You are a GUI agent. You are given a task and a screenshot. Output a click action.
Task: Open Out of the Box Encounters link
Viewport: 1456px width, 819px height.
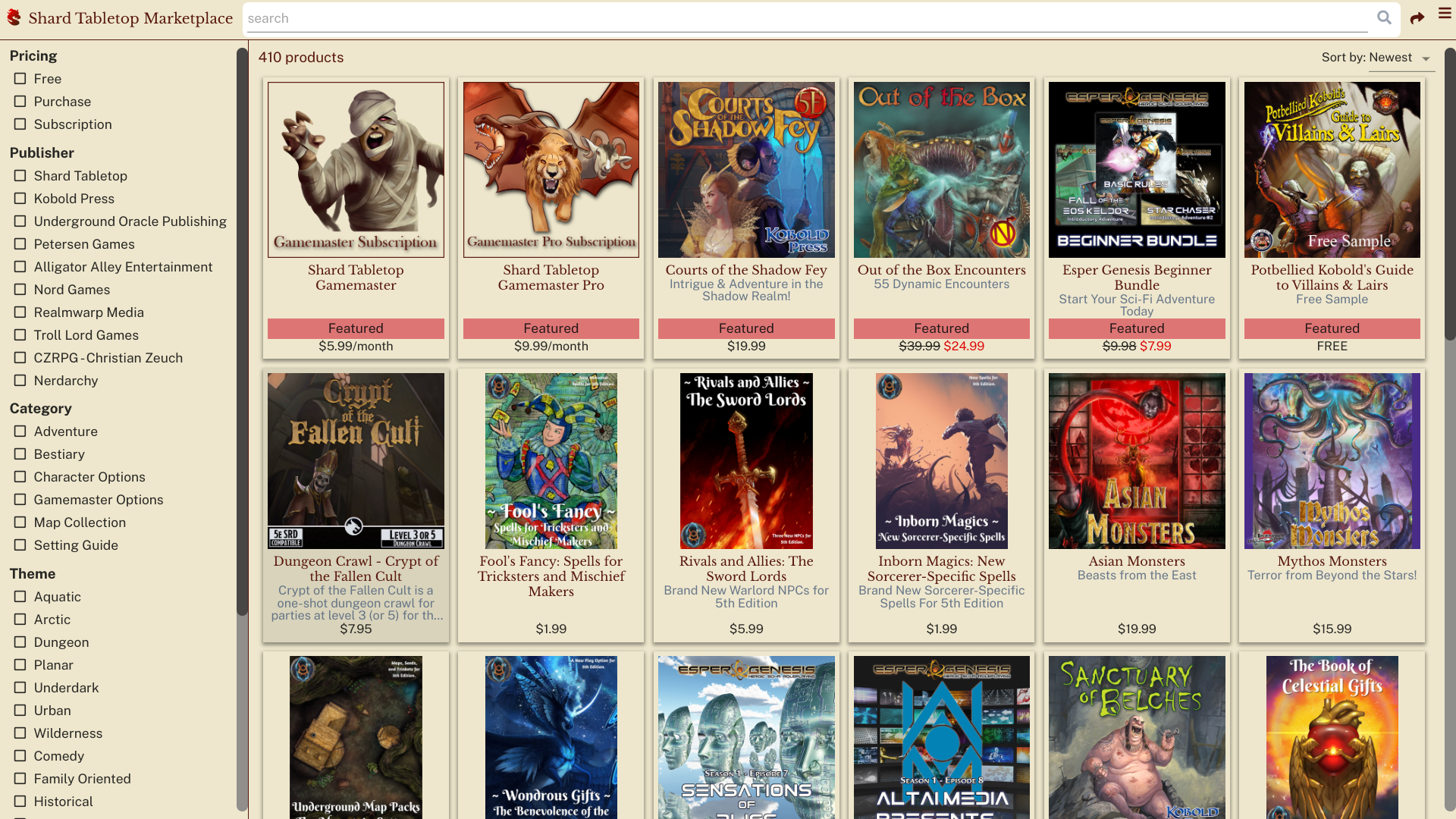tap(941, 270)
